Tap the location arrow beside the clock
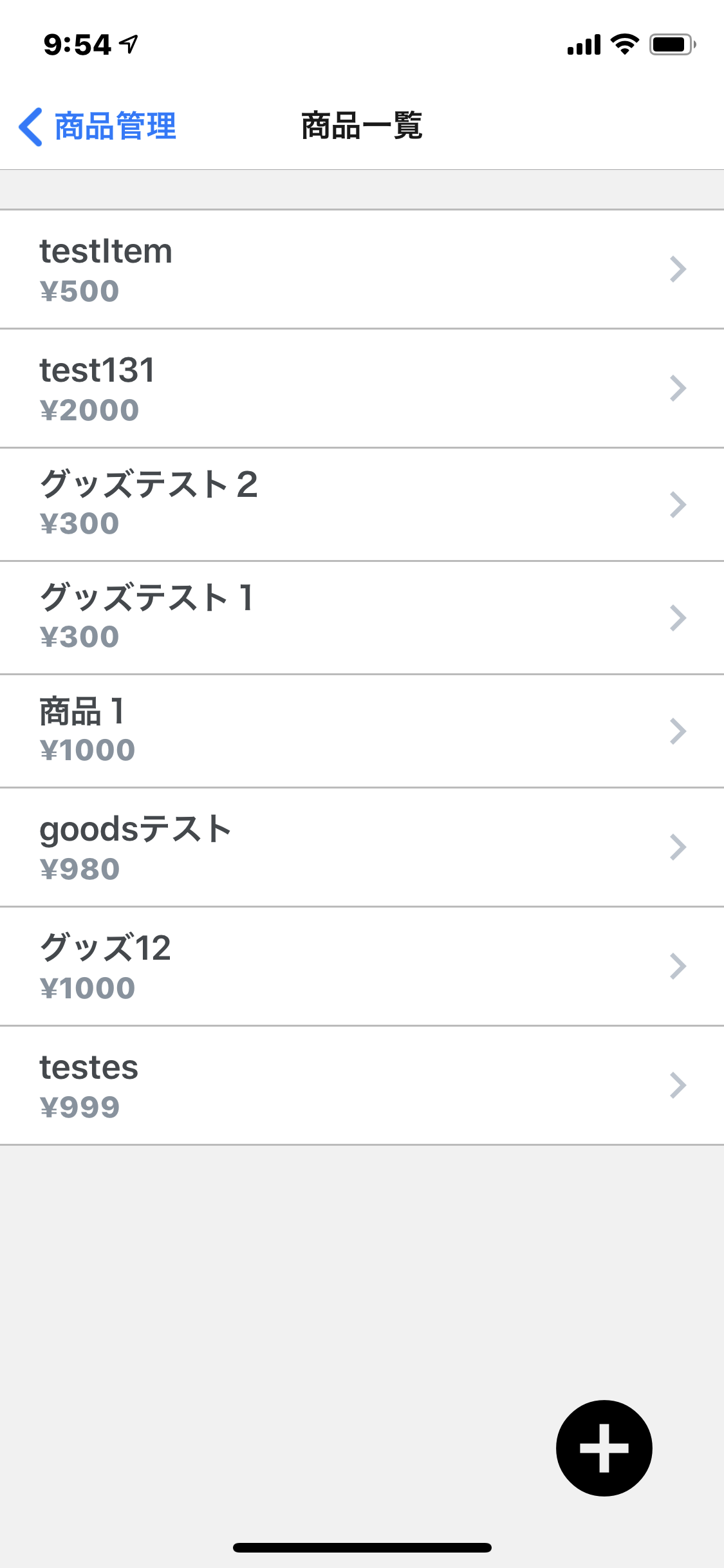724x1568 pixels. [x=129, y=44]
